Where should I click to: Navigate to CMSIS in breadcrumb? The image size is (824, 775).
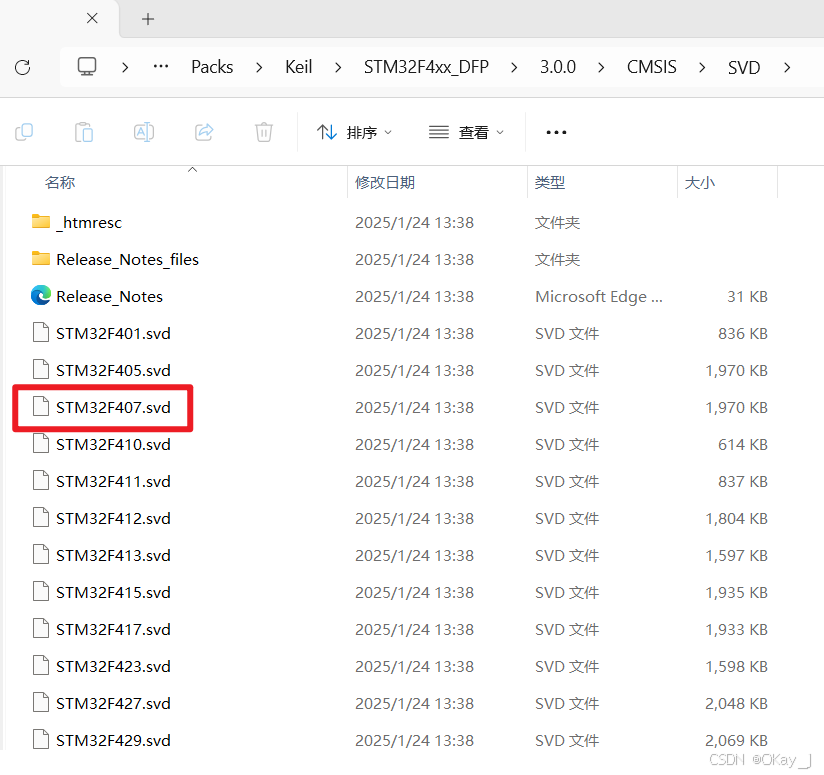(652, 67)
